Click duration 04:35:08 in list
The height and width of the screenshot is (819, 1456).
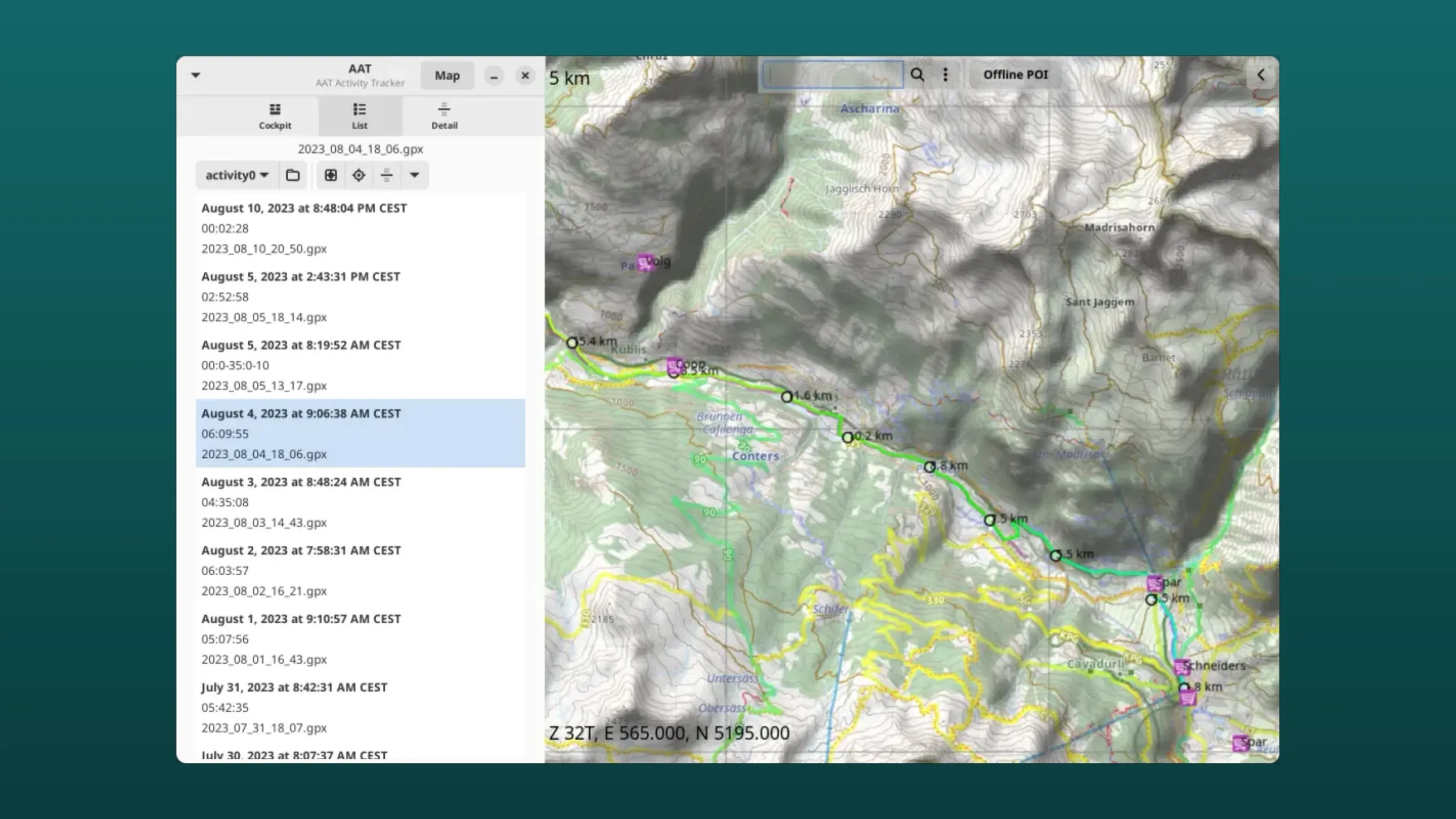pos(225,502)
